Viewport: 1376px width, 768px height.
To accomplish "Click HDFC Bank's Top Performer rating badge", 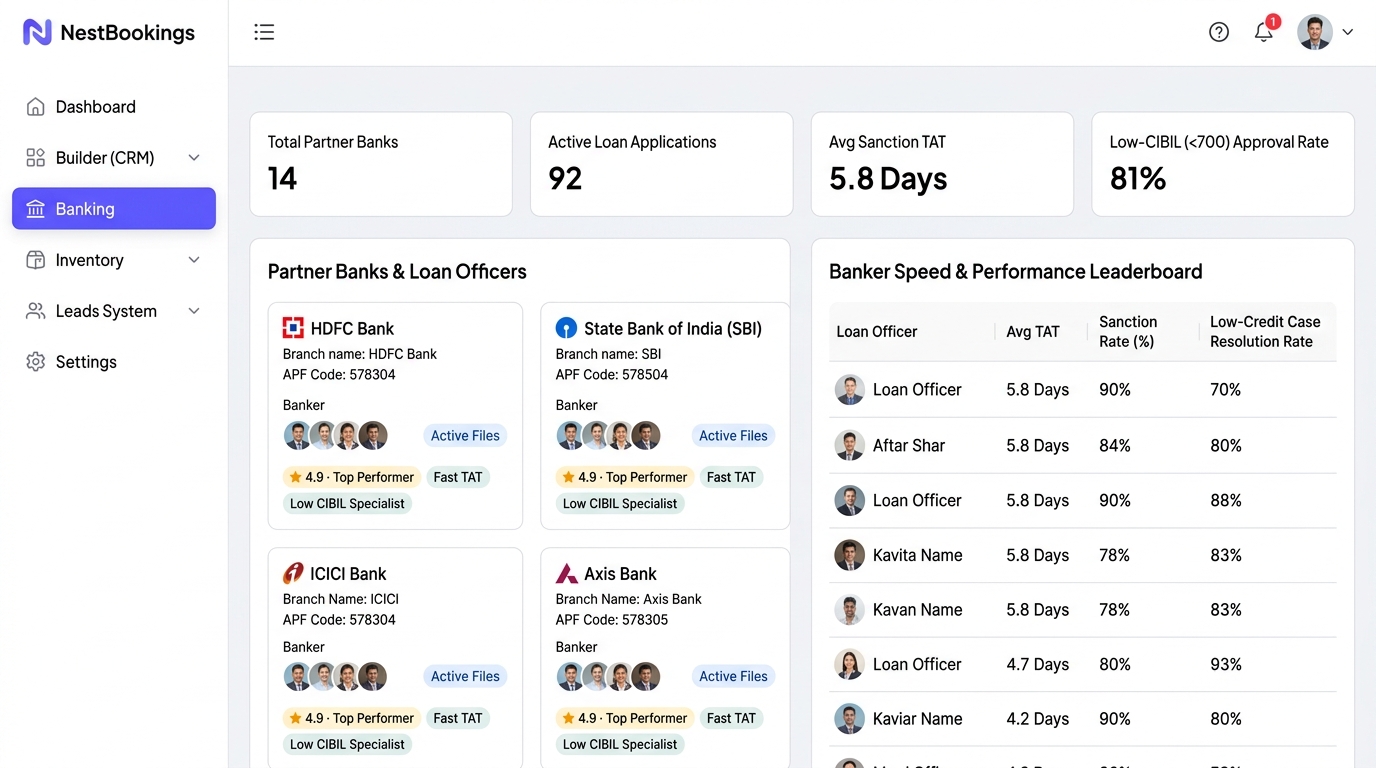I will (351, 477).
